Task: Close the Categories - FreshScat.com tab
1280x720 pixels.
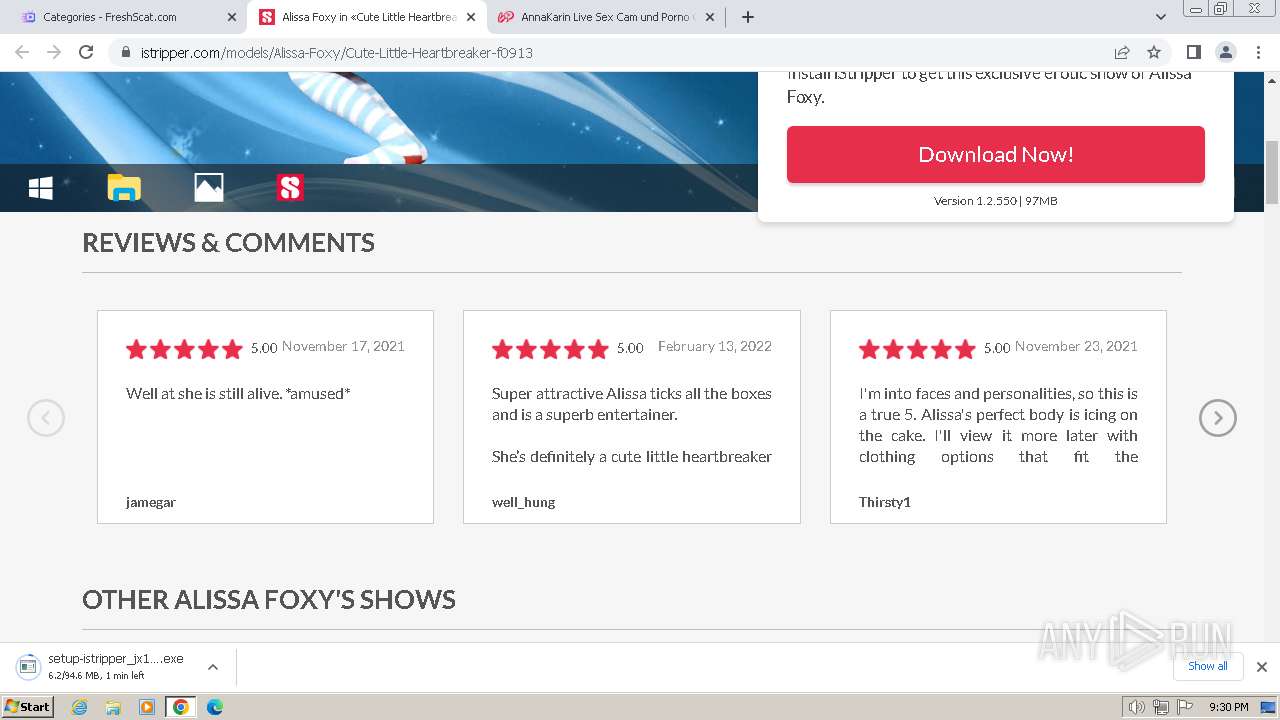Action: [232, 17]
